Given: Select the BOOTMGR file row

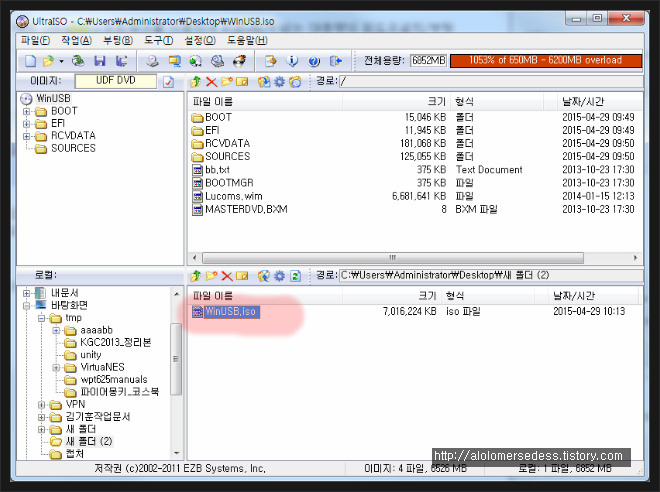Looking at the screenshot, I should (415, 183).
